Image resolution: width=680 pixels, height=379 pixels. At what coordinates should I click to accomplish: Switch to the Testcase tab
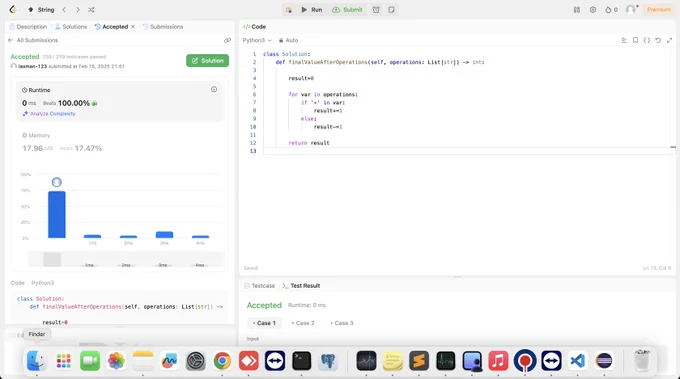coord(259,286)
